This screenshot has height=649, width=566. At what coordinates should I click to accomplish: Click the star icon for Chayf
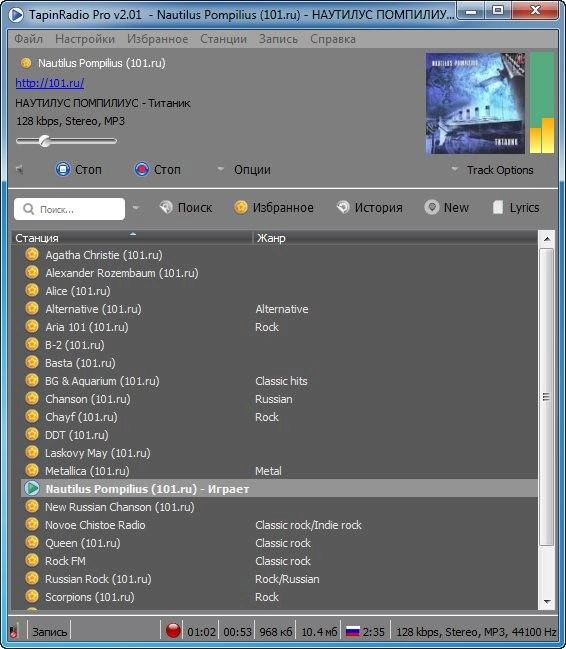pyautogui.click(x=32, y=416)
